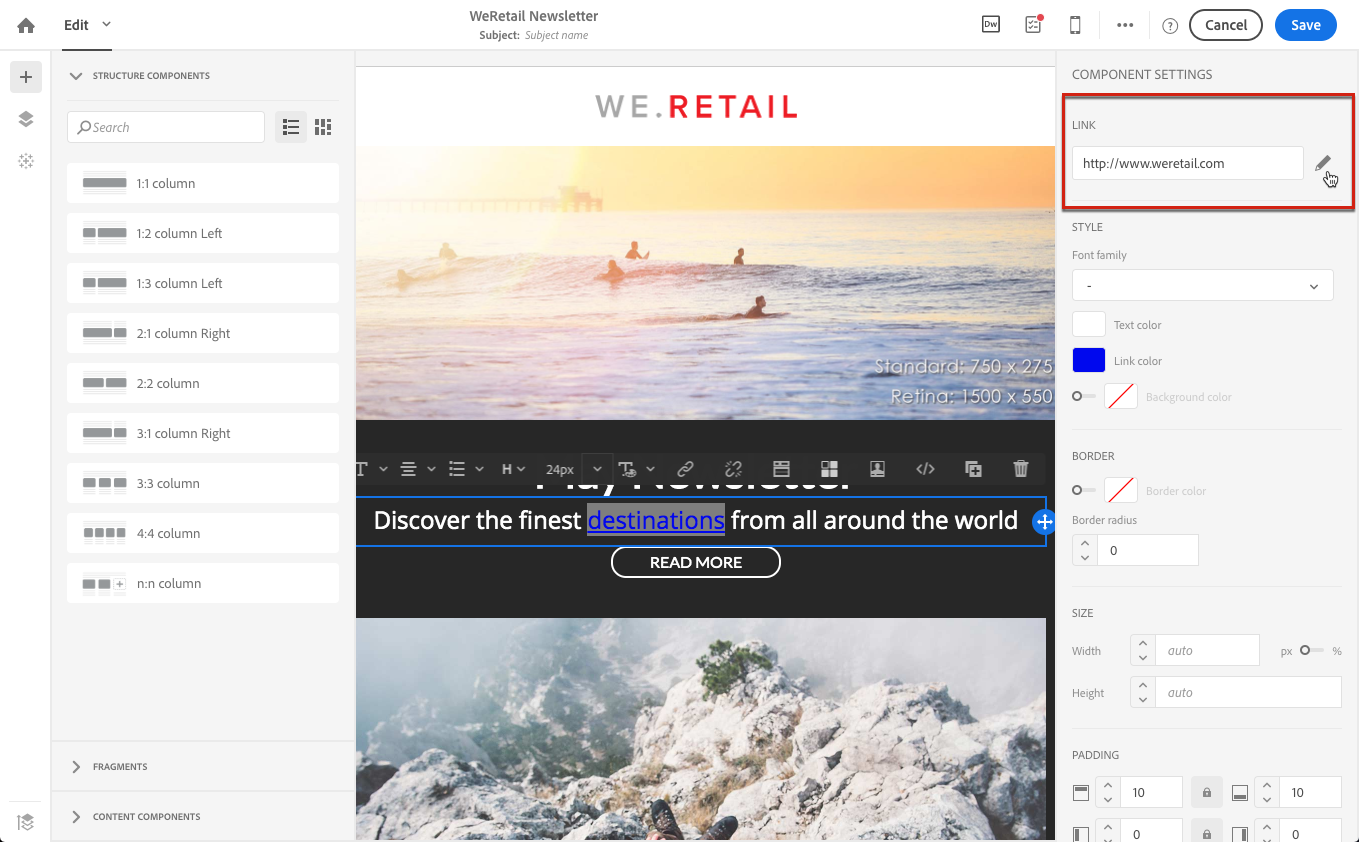Select the 1:1 column structure

coord(203,183)
